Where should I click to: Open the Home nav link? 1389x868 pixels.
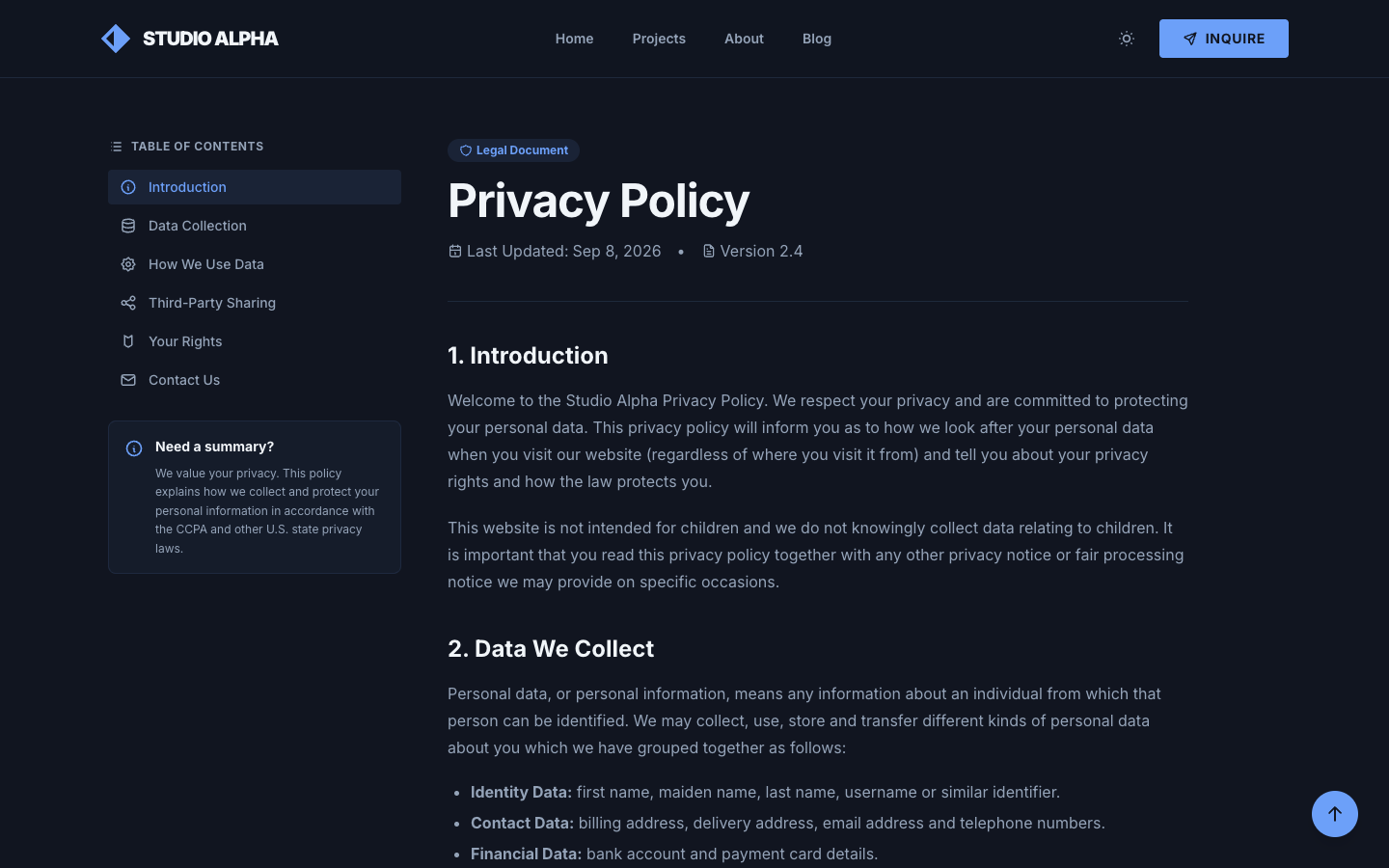[574, 39]
